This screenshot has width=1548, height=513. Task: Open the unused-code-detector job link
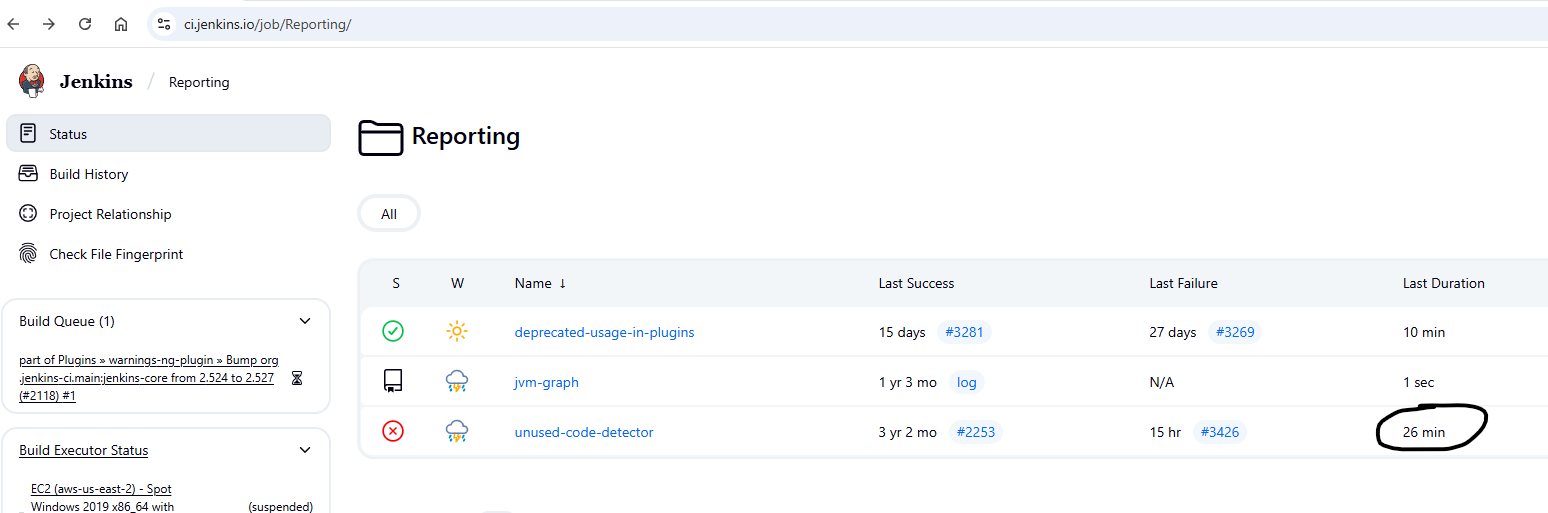click(584, 432)
